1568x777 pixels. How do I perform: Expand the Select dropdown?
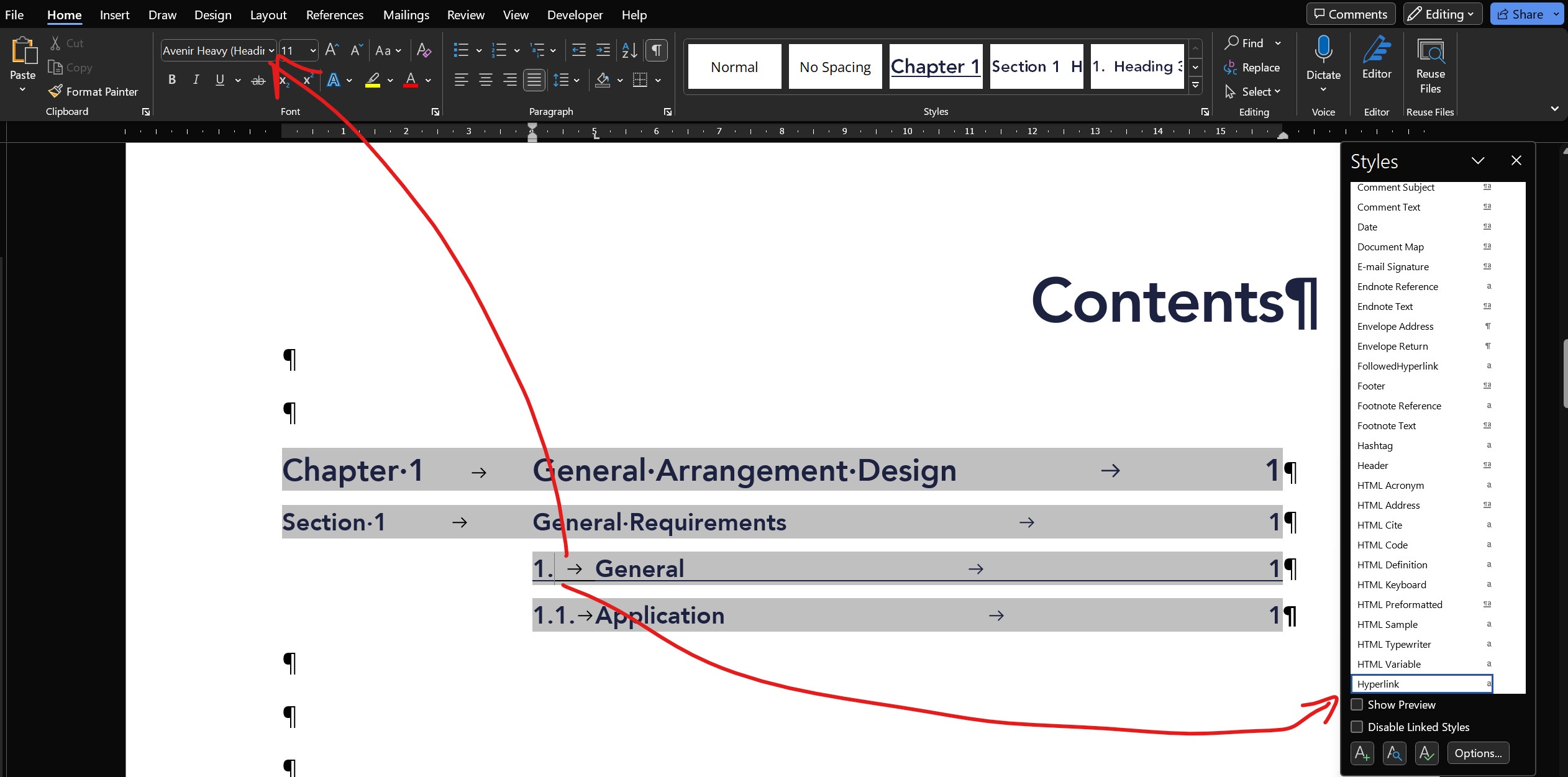tap(1253, 91)
